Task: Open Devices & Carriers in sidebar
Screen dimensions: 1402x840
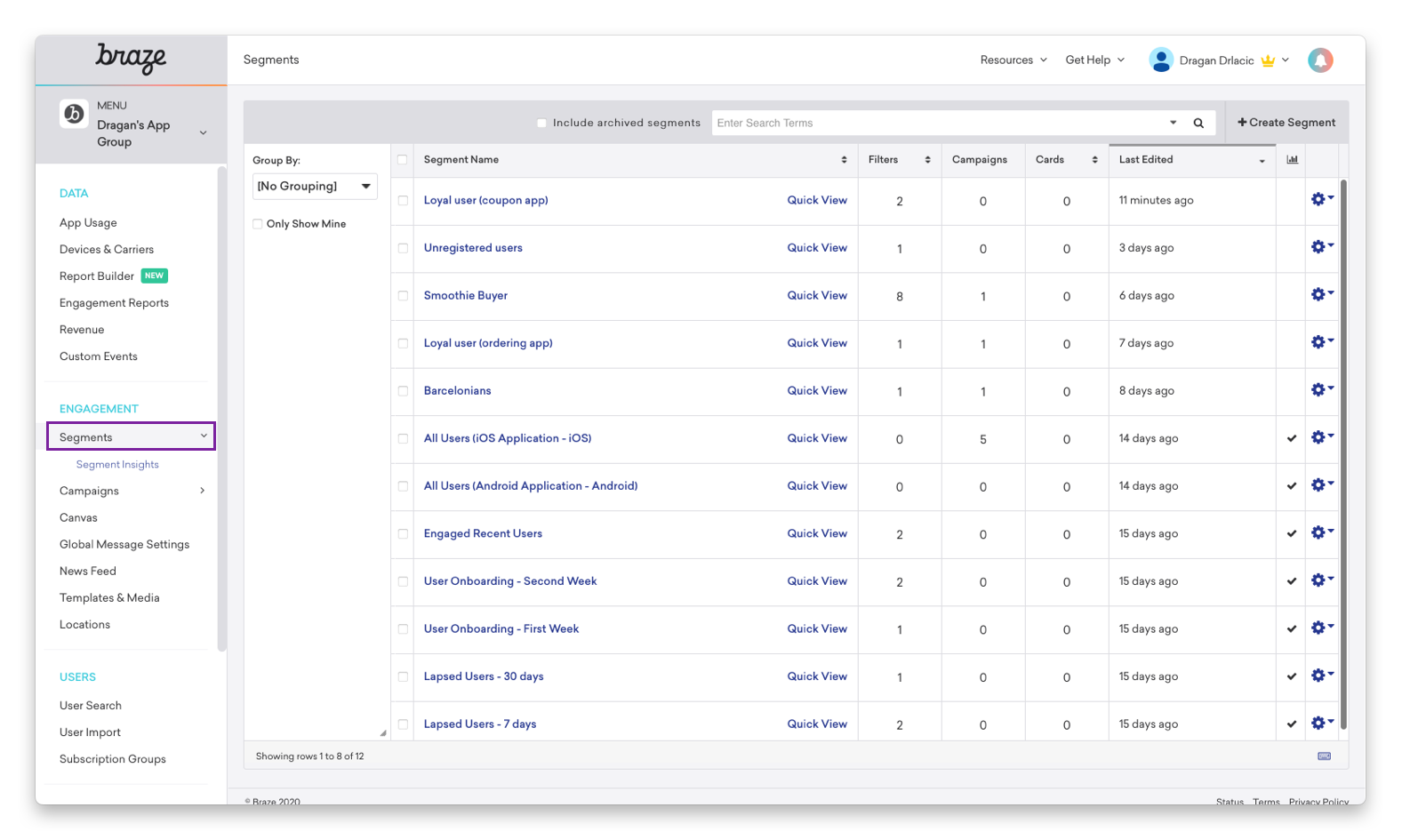Action: [x=107, y=250]
